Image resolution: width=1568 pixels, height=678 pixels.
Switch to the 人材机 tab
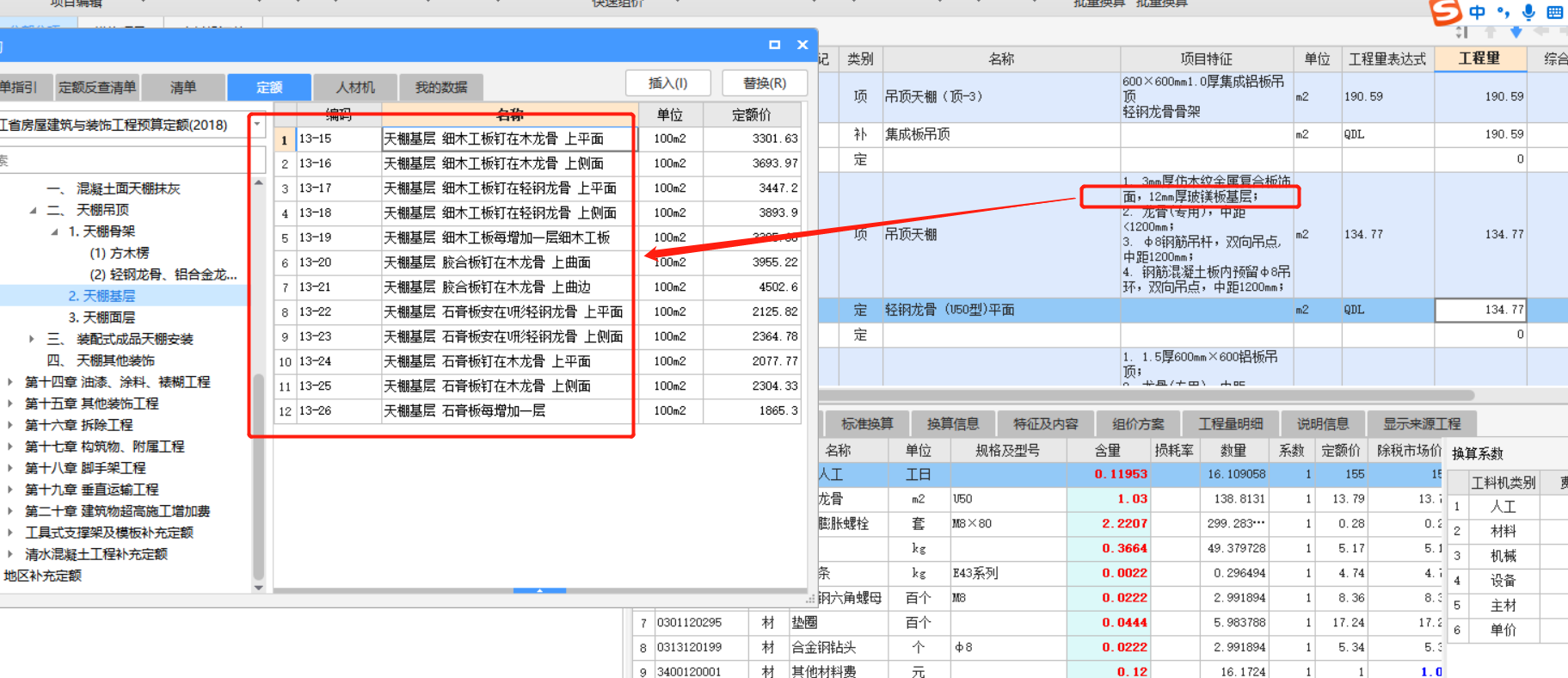coord(355,87)
